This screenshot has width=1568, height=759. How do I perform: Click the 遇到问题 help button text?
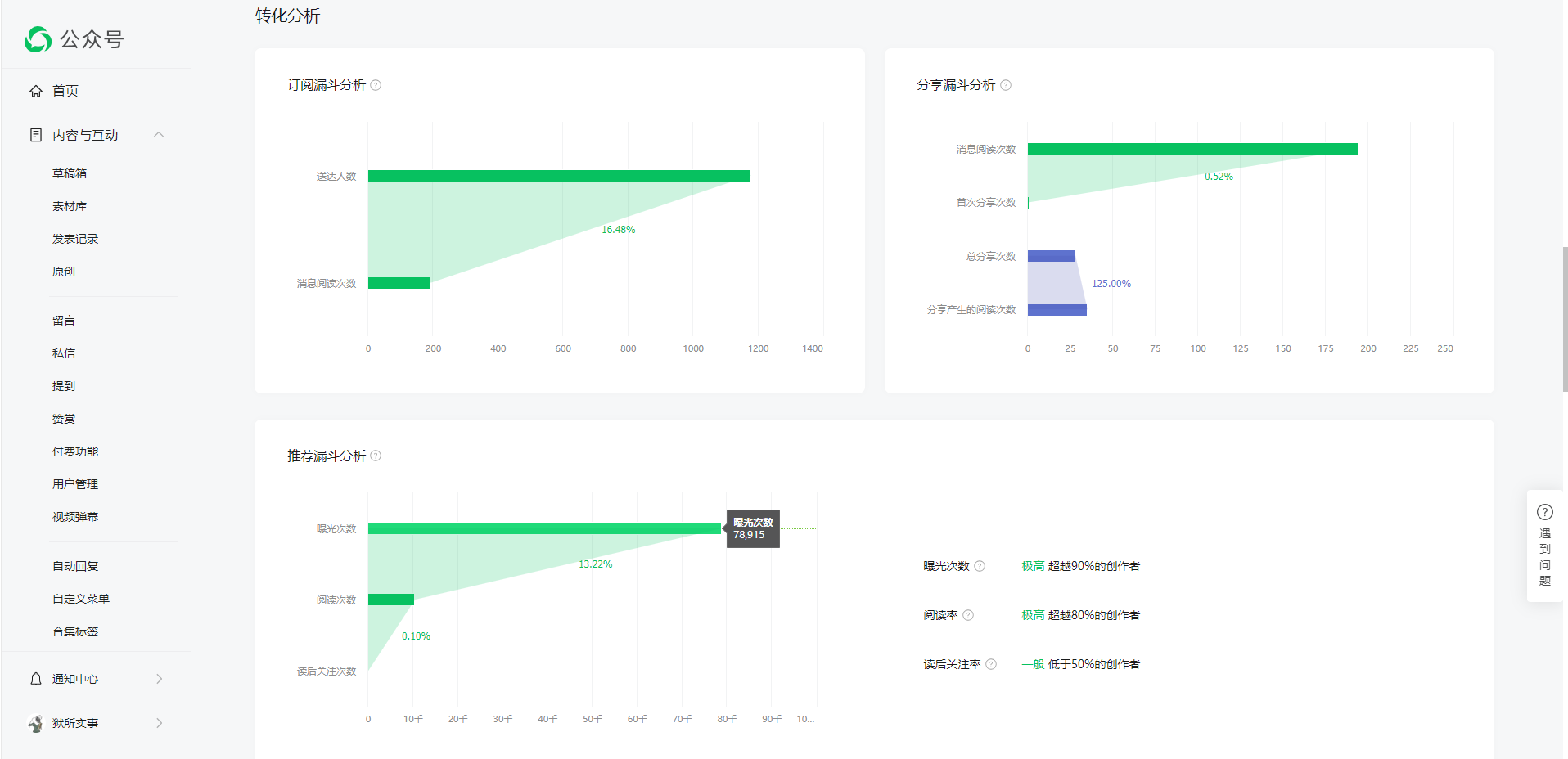point(1545,557)
